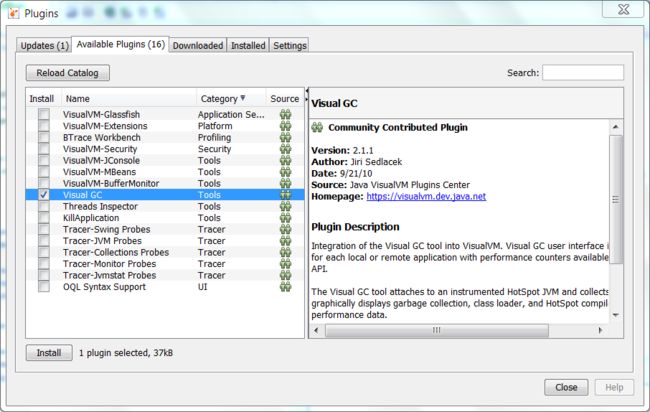This screenshot has width=650, height=412.
Task: Click description horizontal scrollbar thumb
Action: [x=437, y=330]
